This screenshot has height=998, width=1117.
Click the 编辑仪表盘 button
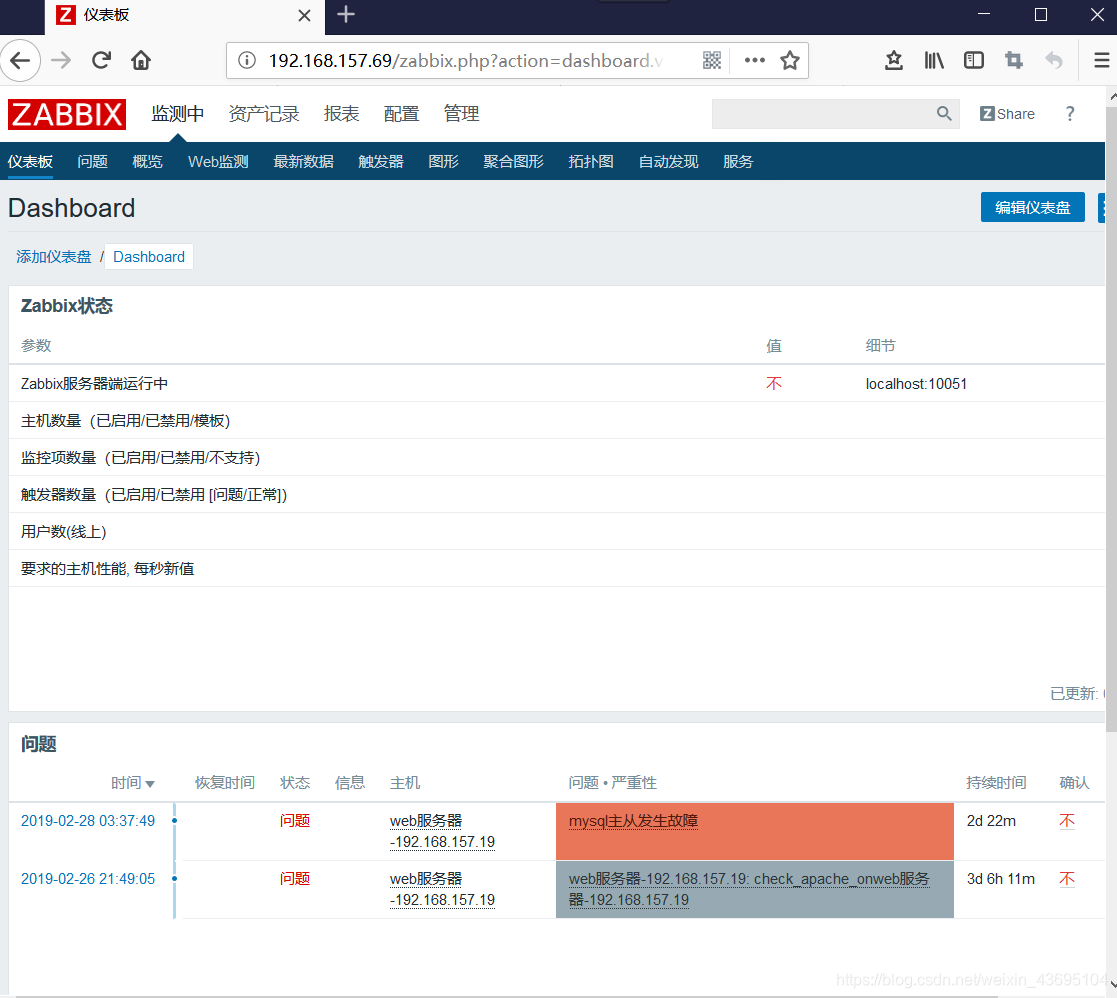point(1032,207)
